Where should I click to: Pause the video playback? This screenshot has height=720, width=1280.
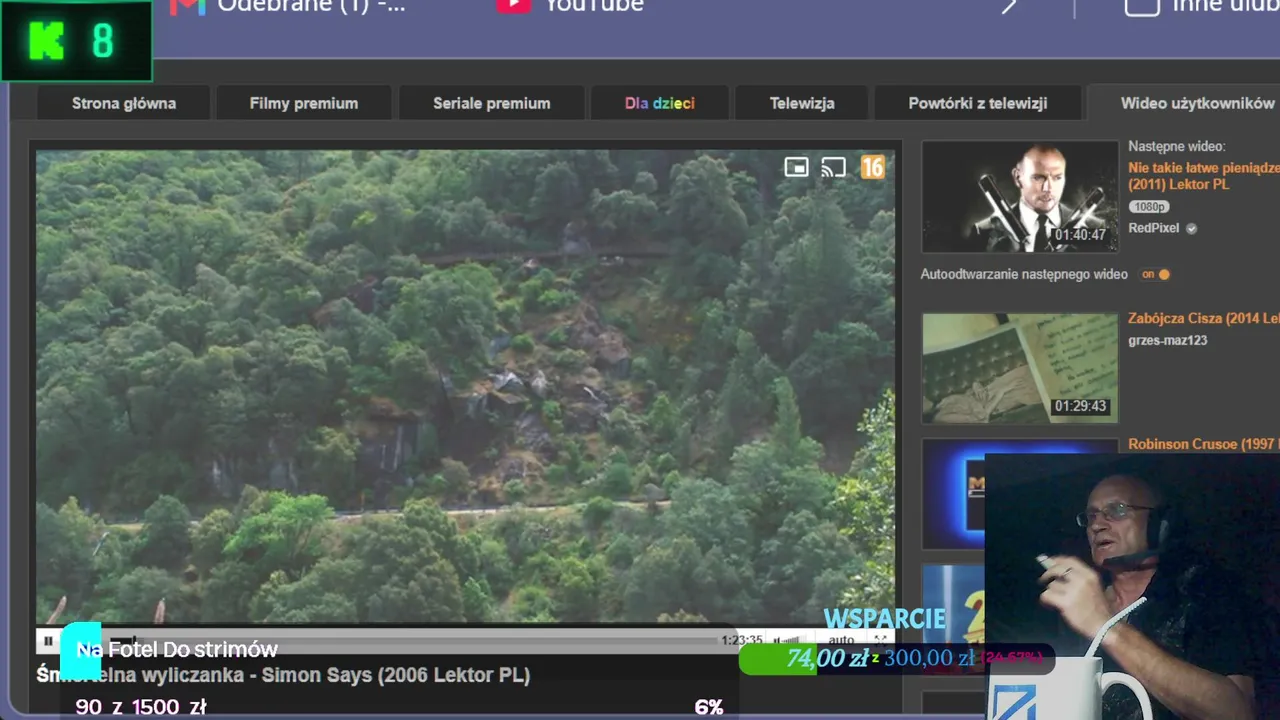(48, 640)
